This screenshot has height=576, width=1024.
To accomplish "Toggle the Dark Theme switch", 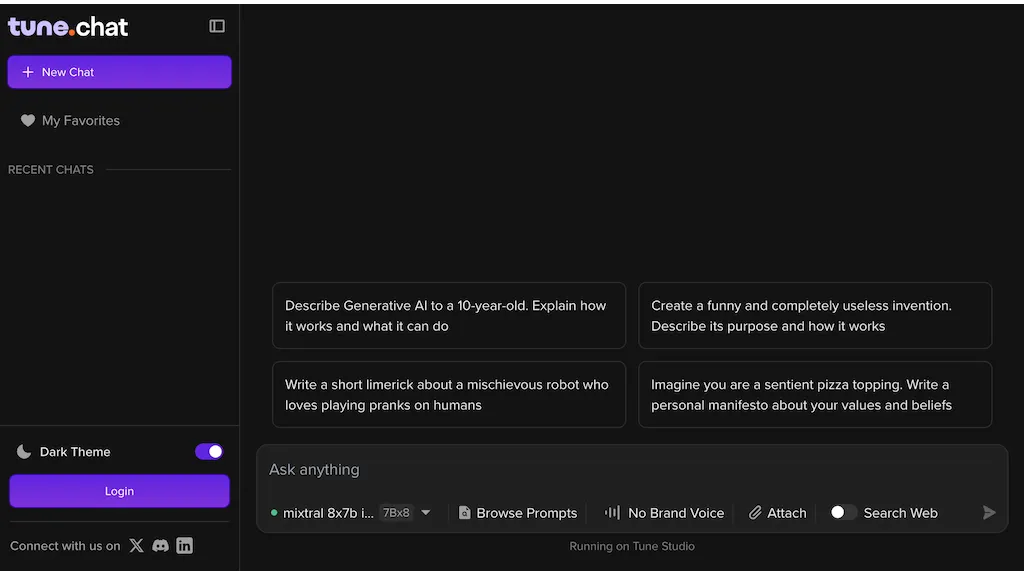I will [x=209, y=451].
